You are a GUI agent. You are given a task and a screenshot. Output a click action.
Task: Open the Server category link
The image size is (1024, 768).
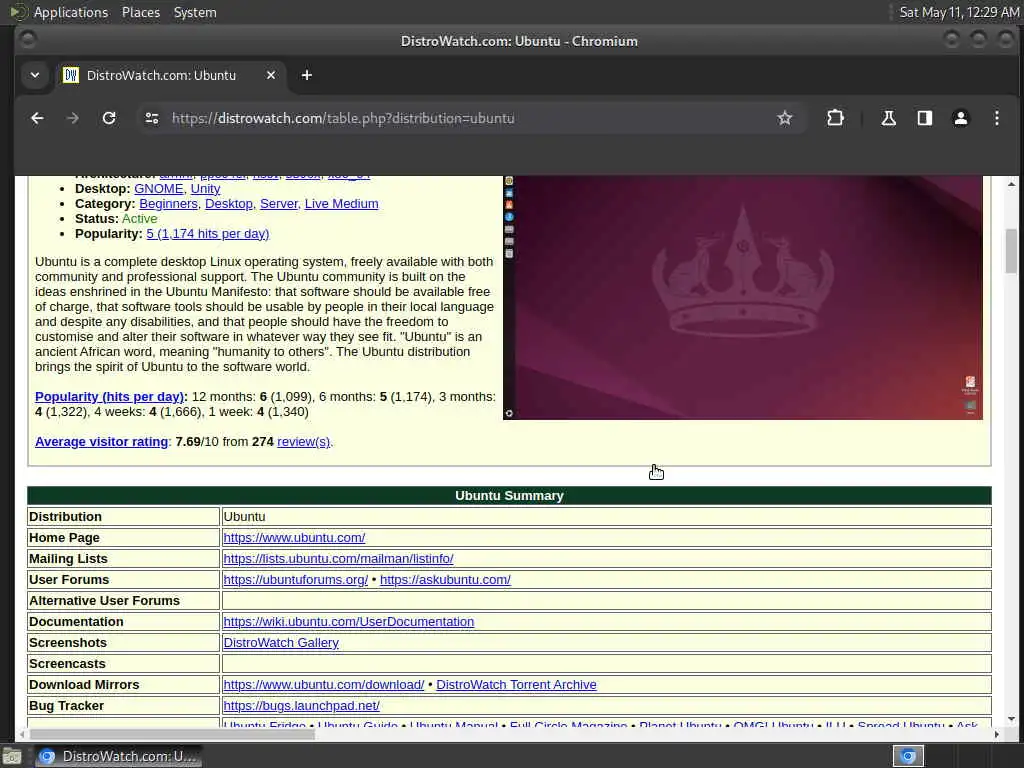tap(279, 204)
